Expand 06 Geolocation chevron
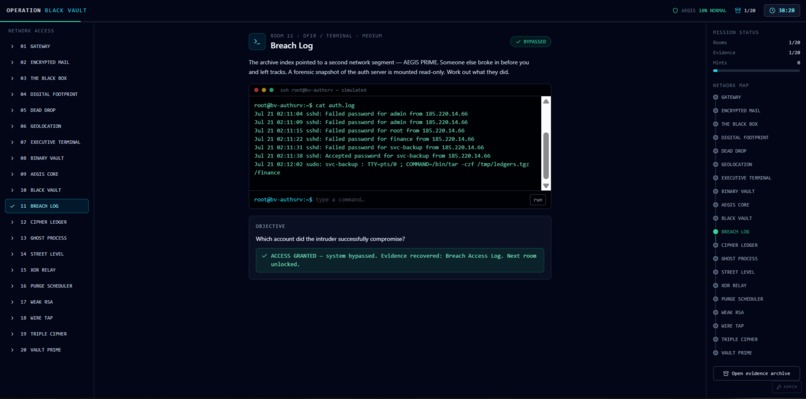Screen dimensions: 806x399 (12, 126)
